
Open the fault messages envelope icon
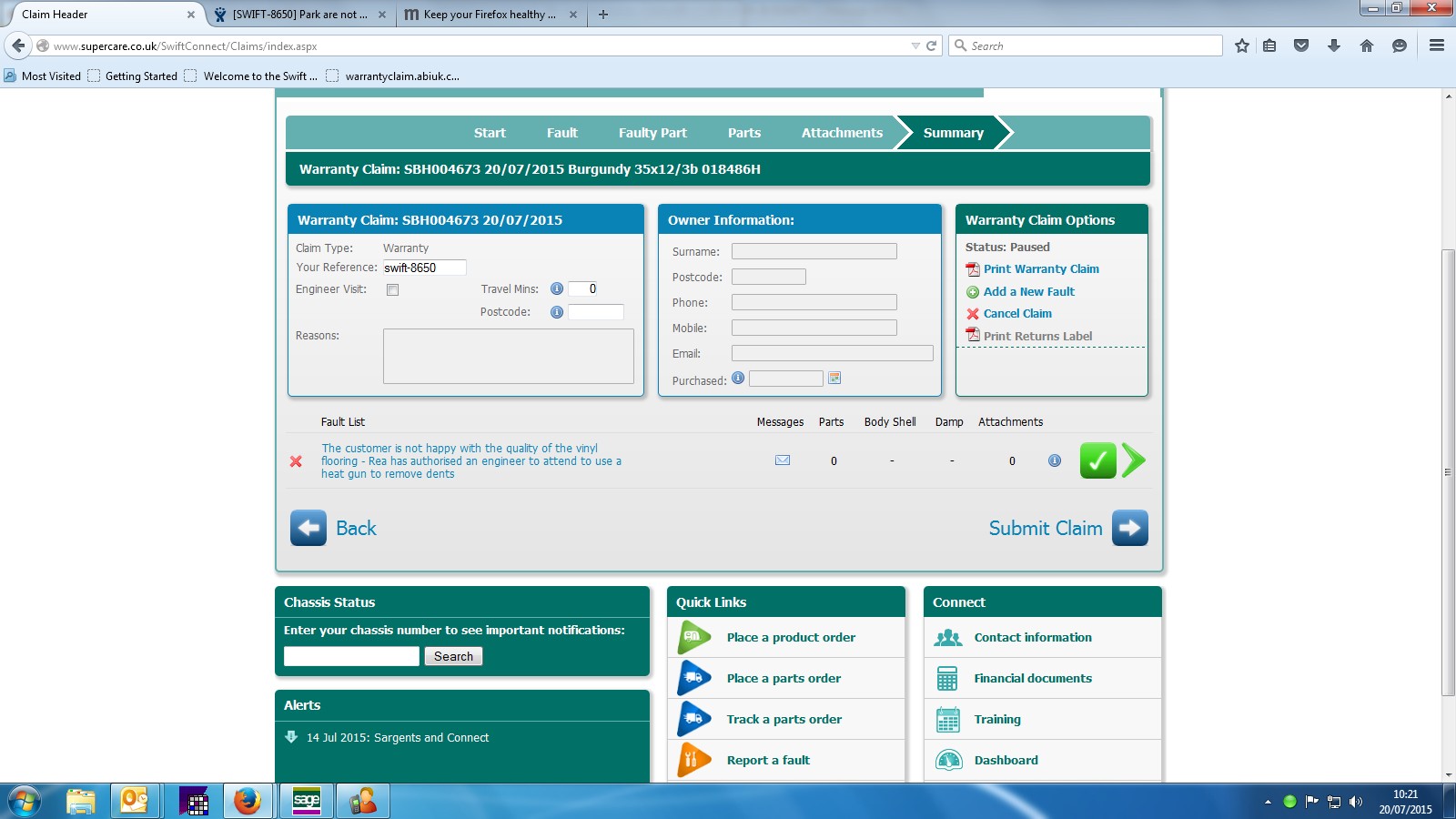click(783, 460)
